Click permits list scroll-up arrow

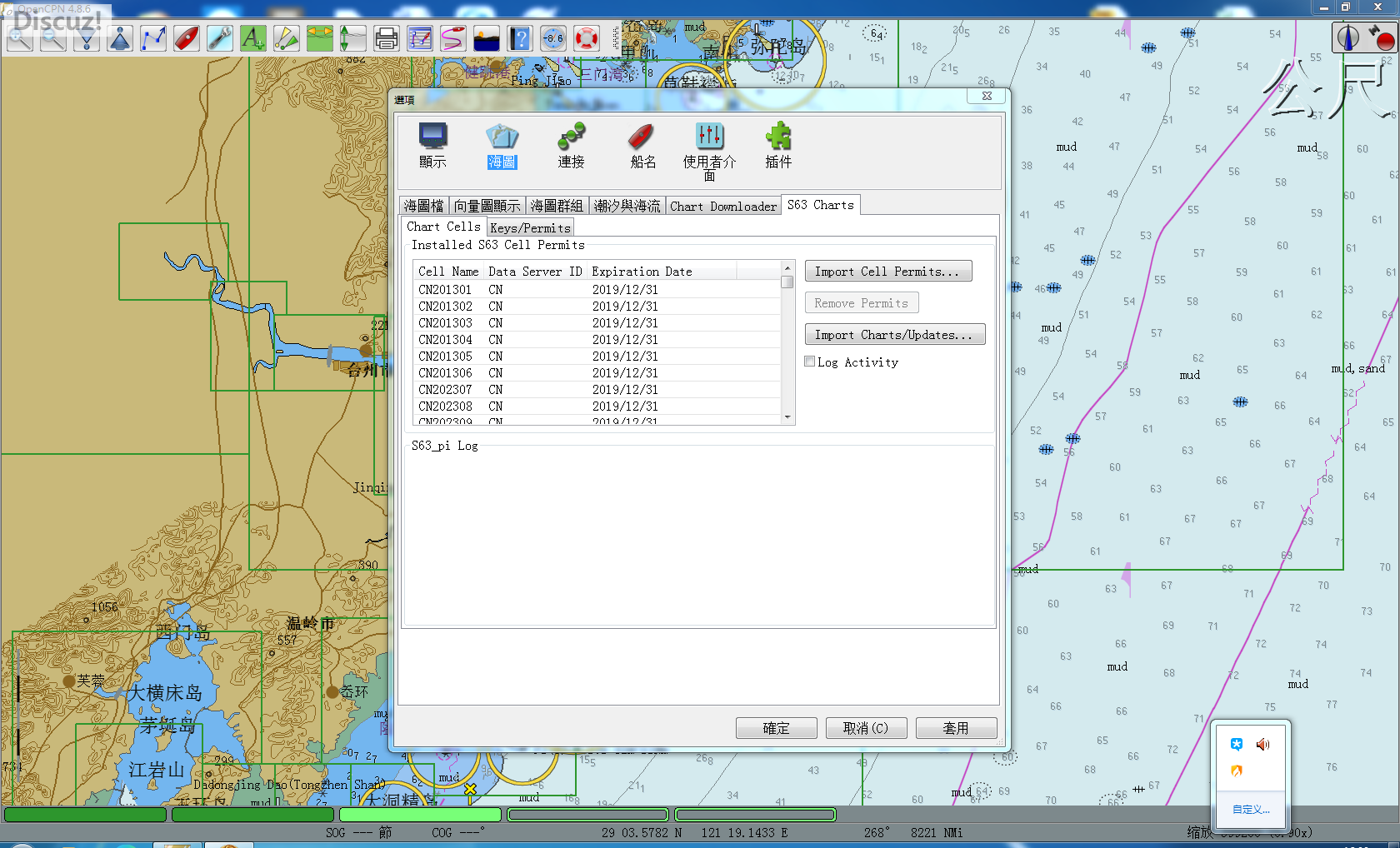pyautogui.click(x=787, y=268)
